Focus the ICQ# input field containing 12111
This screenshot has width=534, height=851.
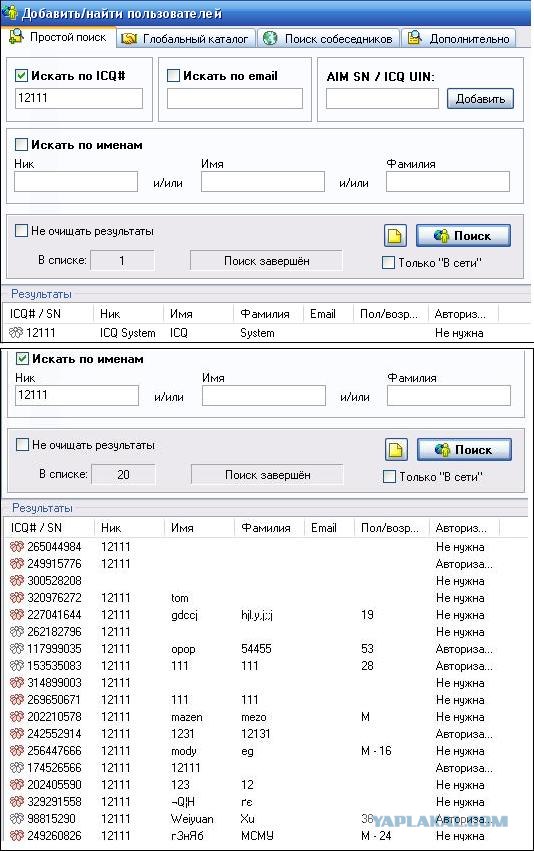point(79,98)
